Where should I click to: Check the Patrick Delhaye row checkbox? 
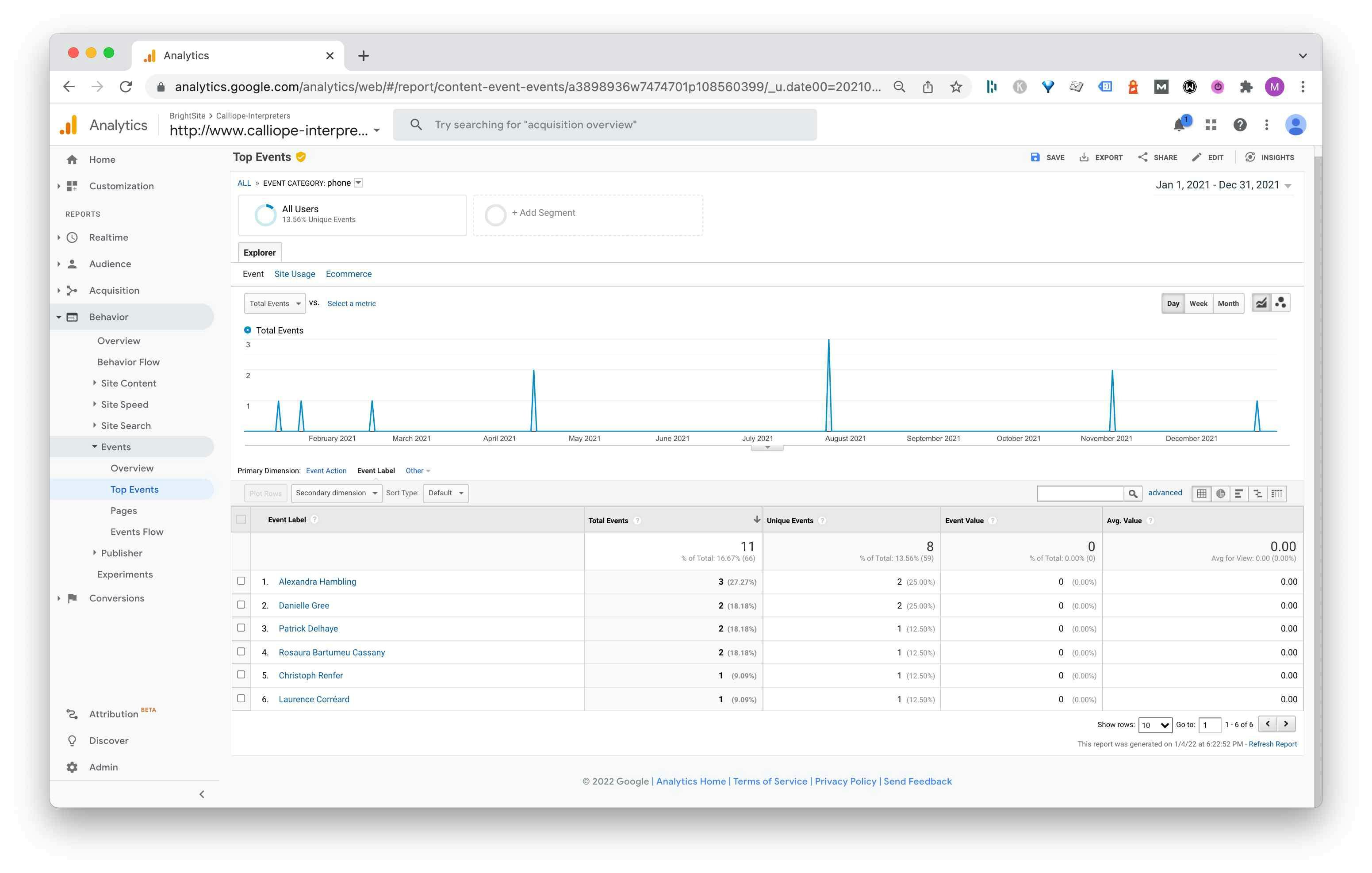tap(241, 628)
